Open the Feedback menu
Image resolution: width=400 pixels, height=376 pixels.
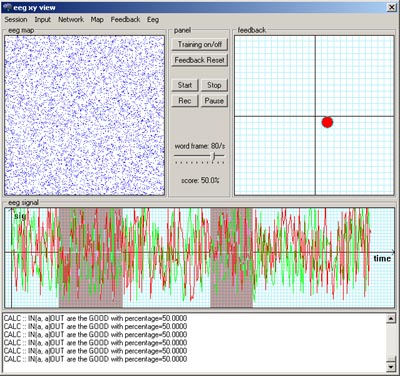click(125, 20)
